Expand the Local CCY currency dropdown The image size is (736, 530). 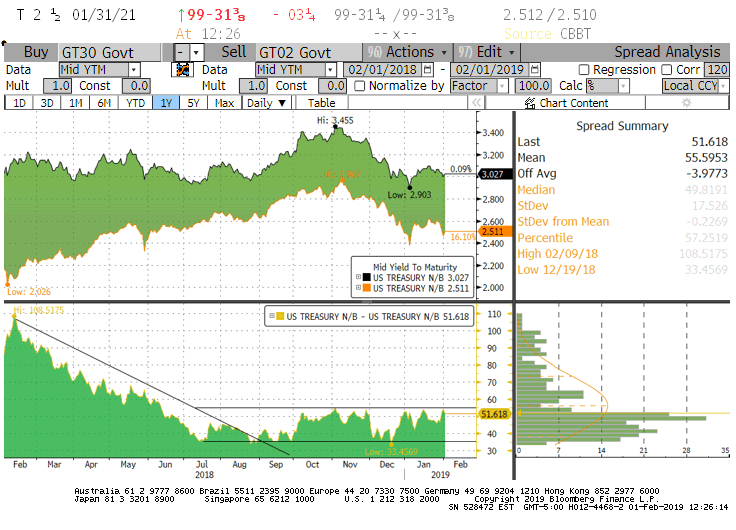(694, 86)
